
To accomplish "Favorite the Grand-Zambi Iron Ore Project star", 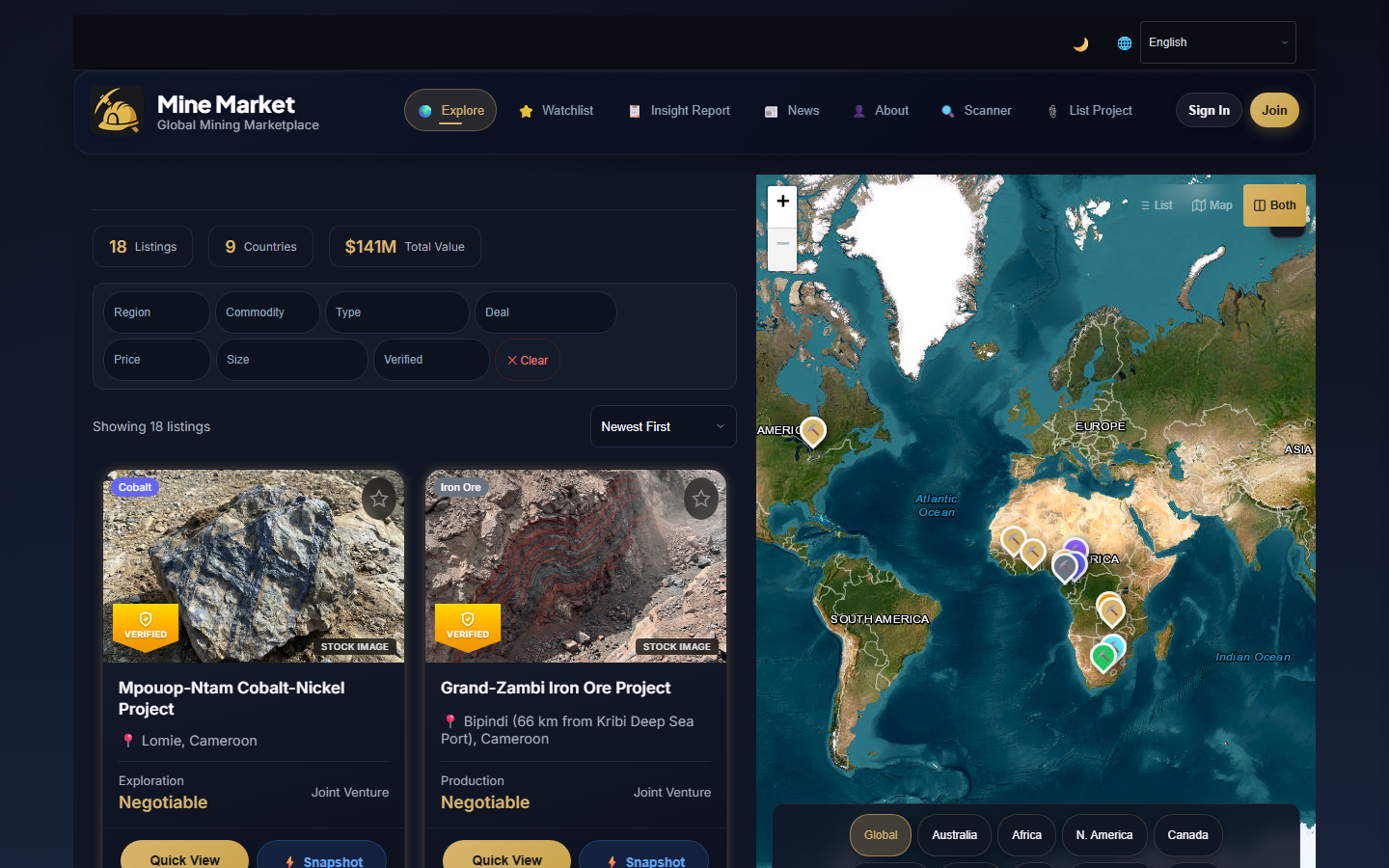I will (x=701, y=499).
